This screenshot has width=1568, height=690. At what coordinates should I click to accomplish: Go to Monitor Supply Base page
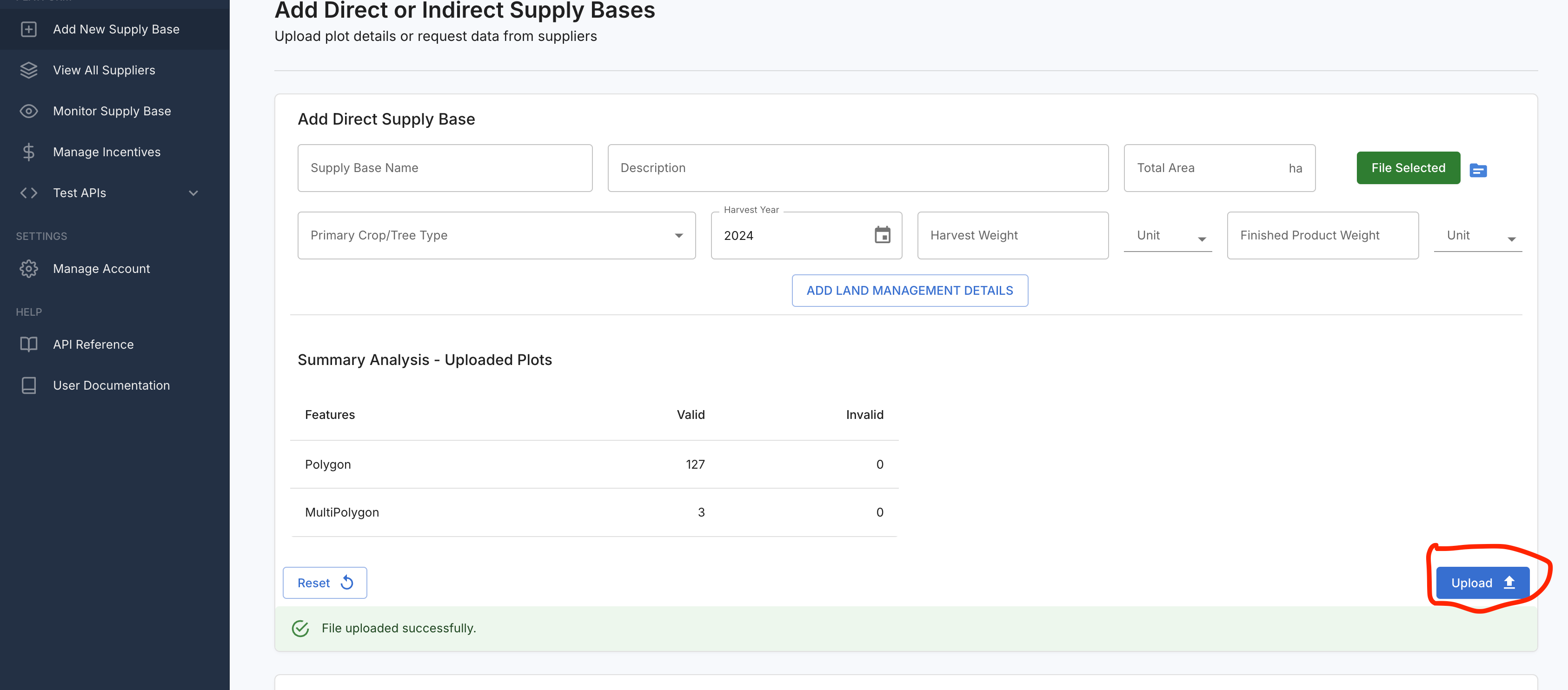(112, 111)
